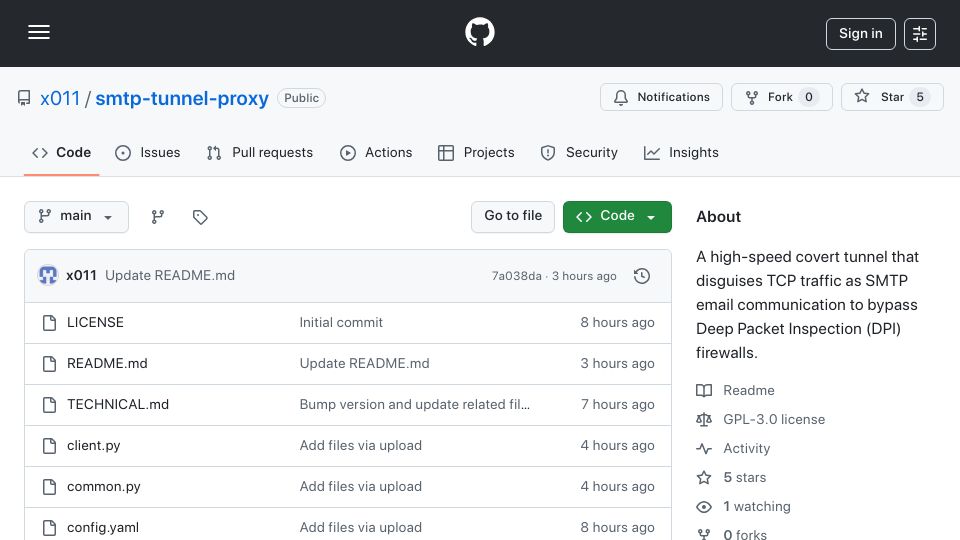Click the scales icon next to GPL-3.0
The image size is (960, 540).
point(704,419)
